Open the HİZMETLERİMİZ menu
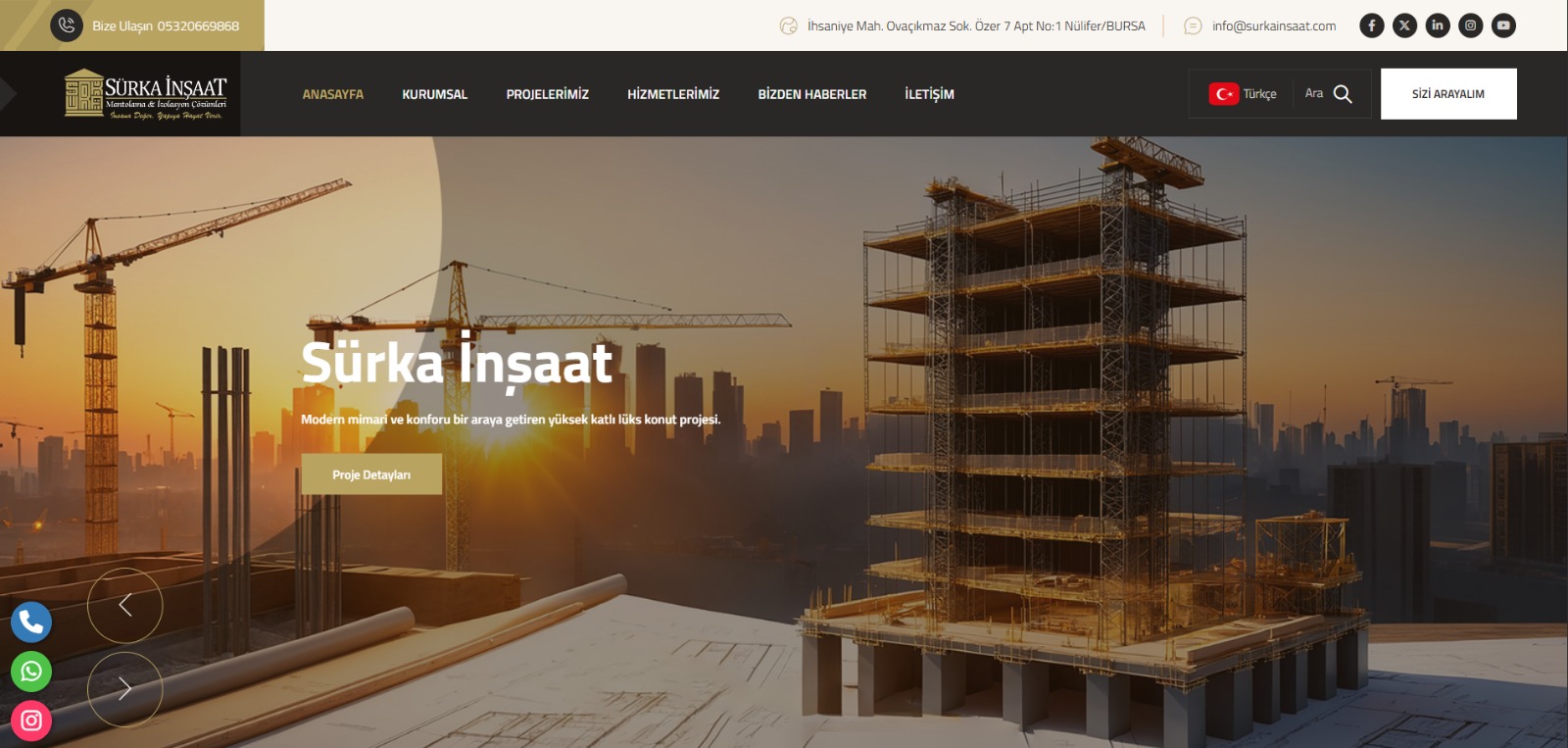Screen dimensions: 1568x748 [673, 94]
